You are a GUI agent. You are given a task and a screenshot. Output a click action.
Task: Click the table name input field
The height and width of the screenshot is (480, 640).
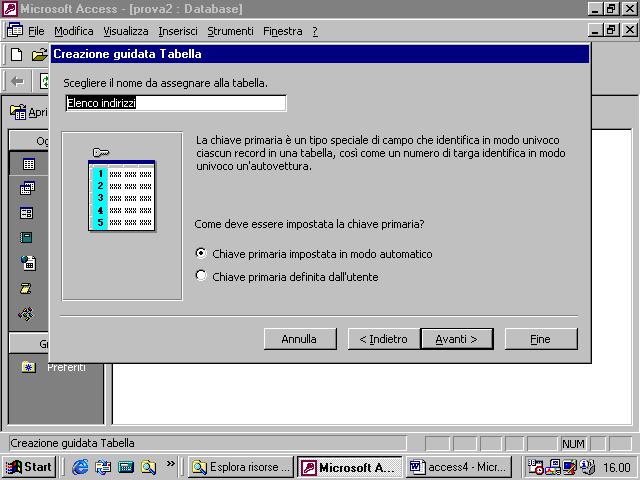[x=176, y=103]
